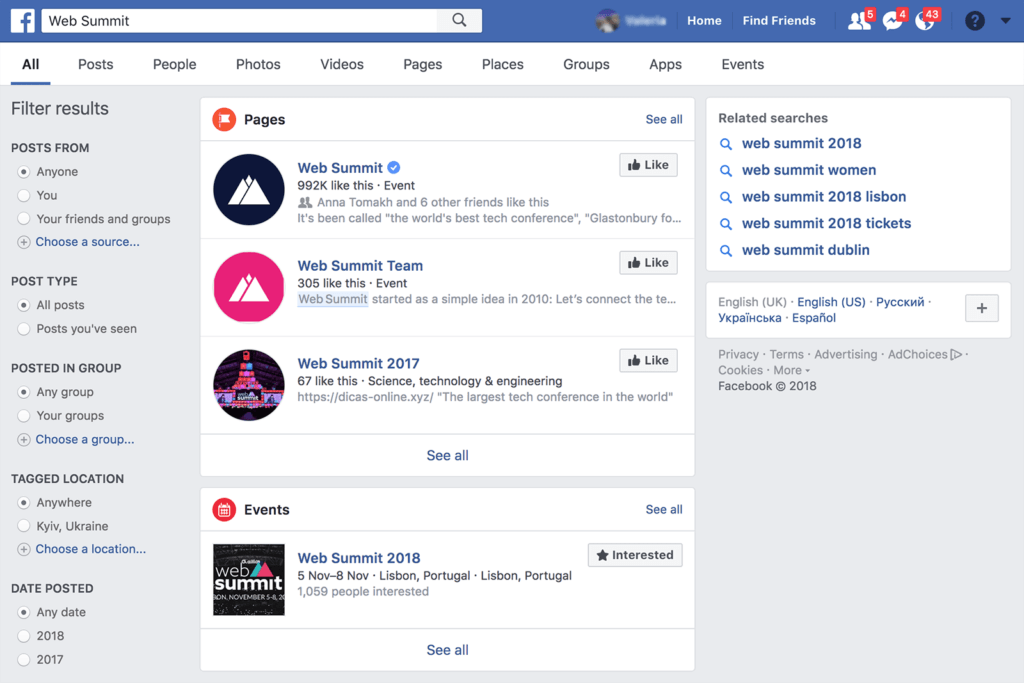Open the account dropdown arrow
Viewport: 1024px width, 683px height.
click(1006, 21)
